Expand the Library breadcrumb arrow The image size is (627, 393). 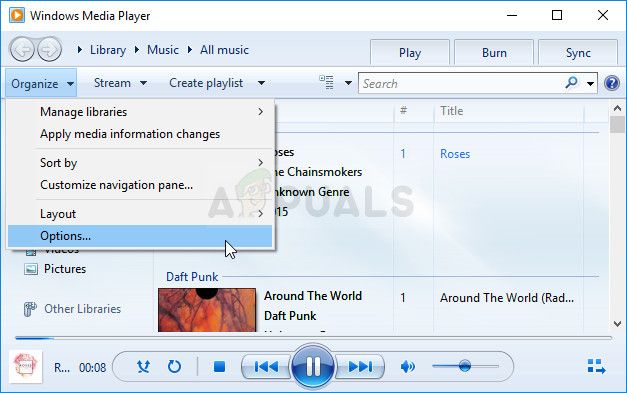(x=80, y=50)
